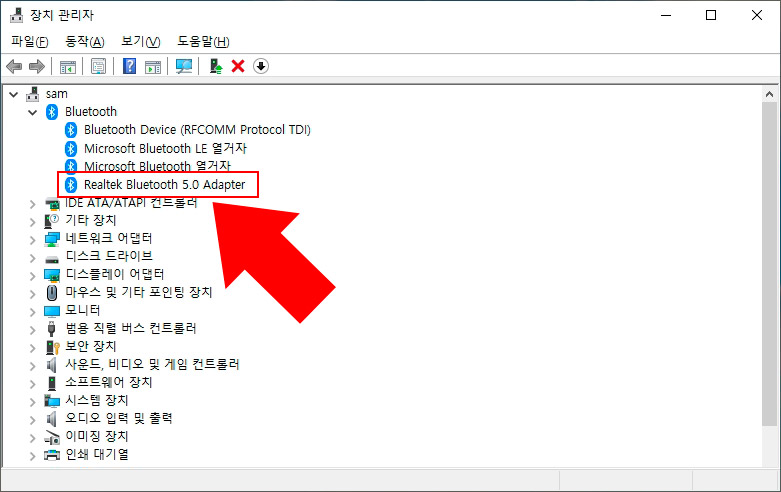Expand the 사운드, 비디오 및 게임 컨트롤러 category
The image size is (781, 492).
point(32,366)
